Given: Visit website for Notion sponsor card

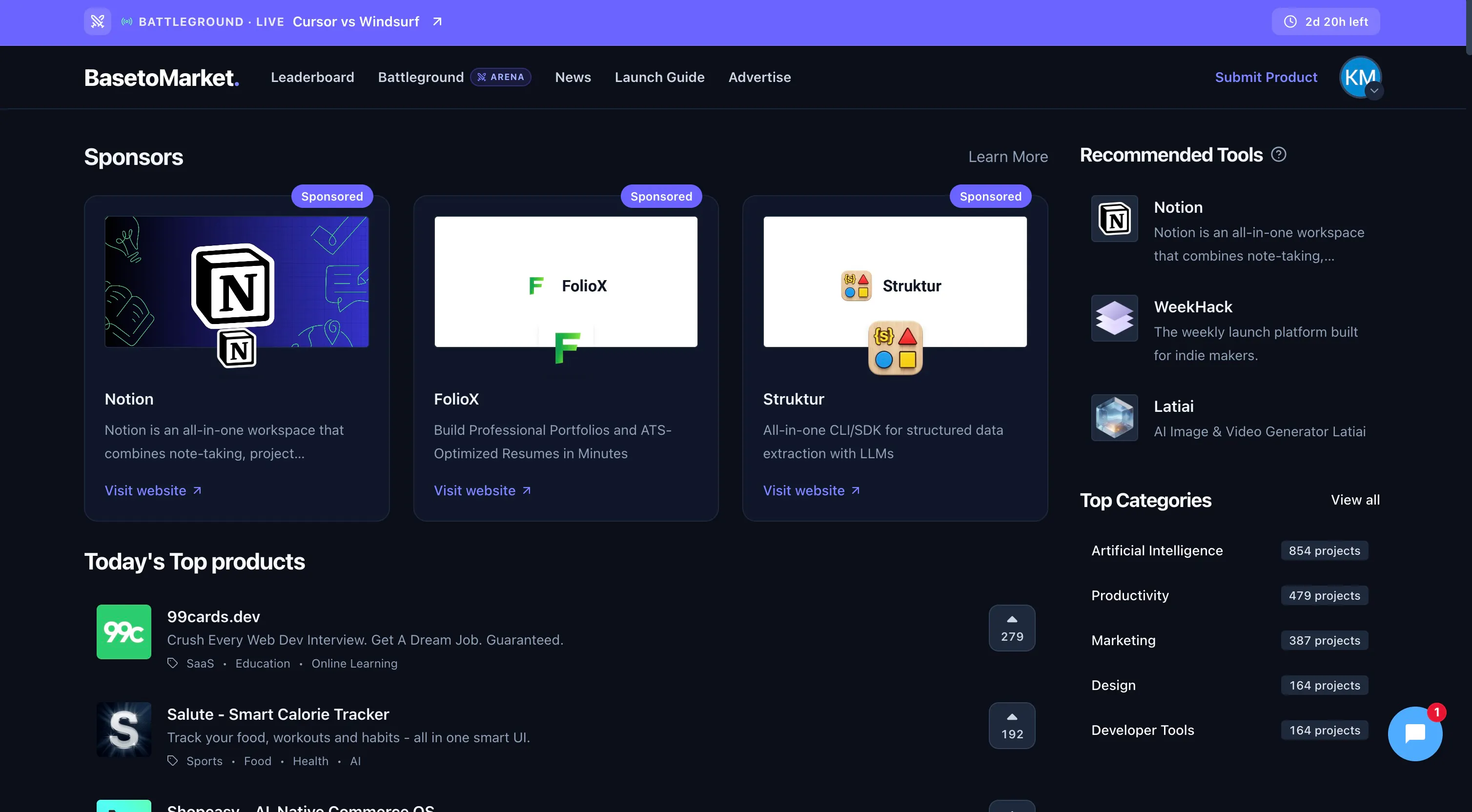Looking at the screenshot, I should tap(153, 490).
